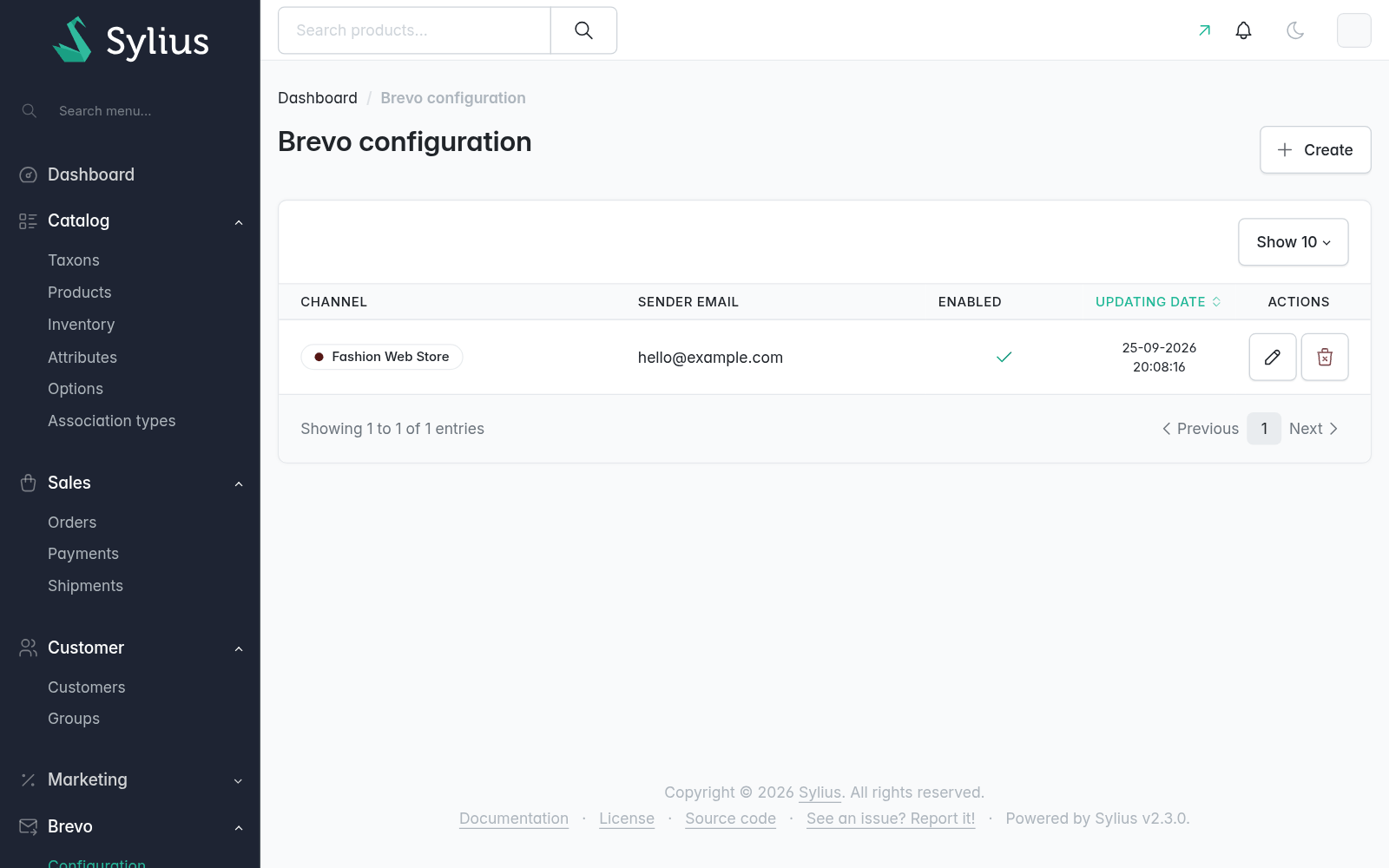
Task: Open Customers menu item
Action: pos(87,687)
